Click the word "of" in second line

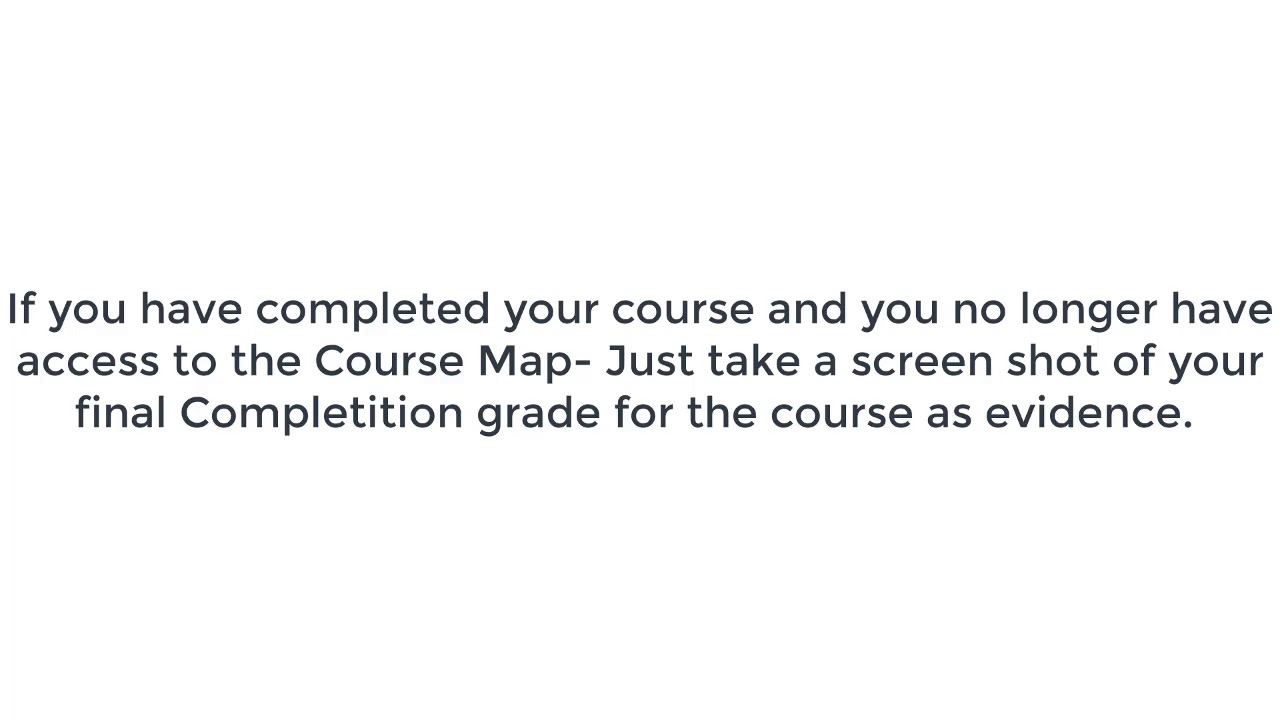tap(1133, 361)
